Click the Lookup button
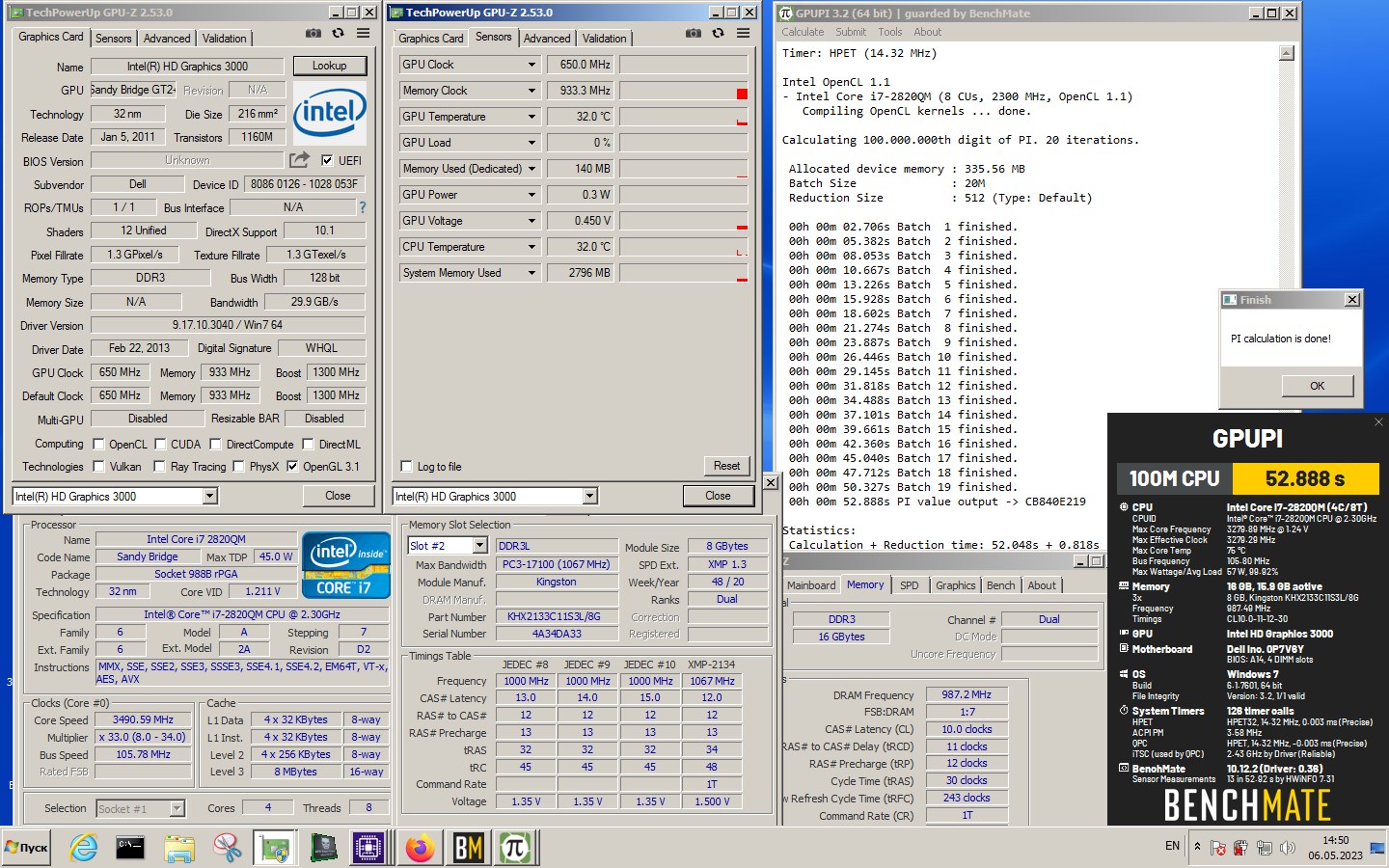 click(x=330, y=66)
